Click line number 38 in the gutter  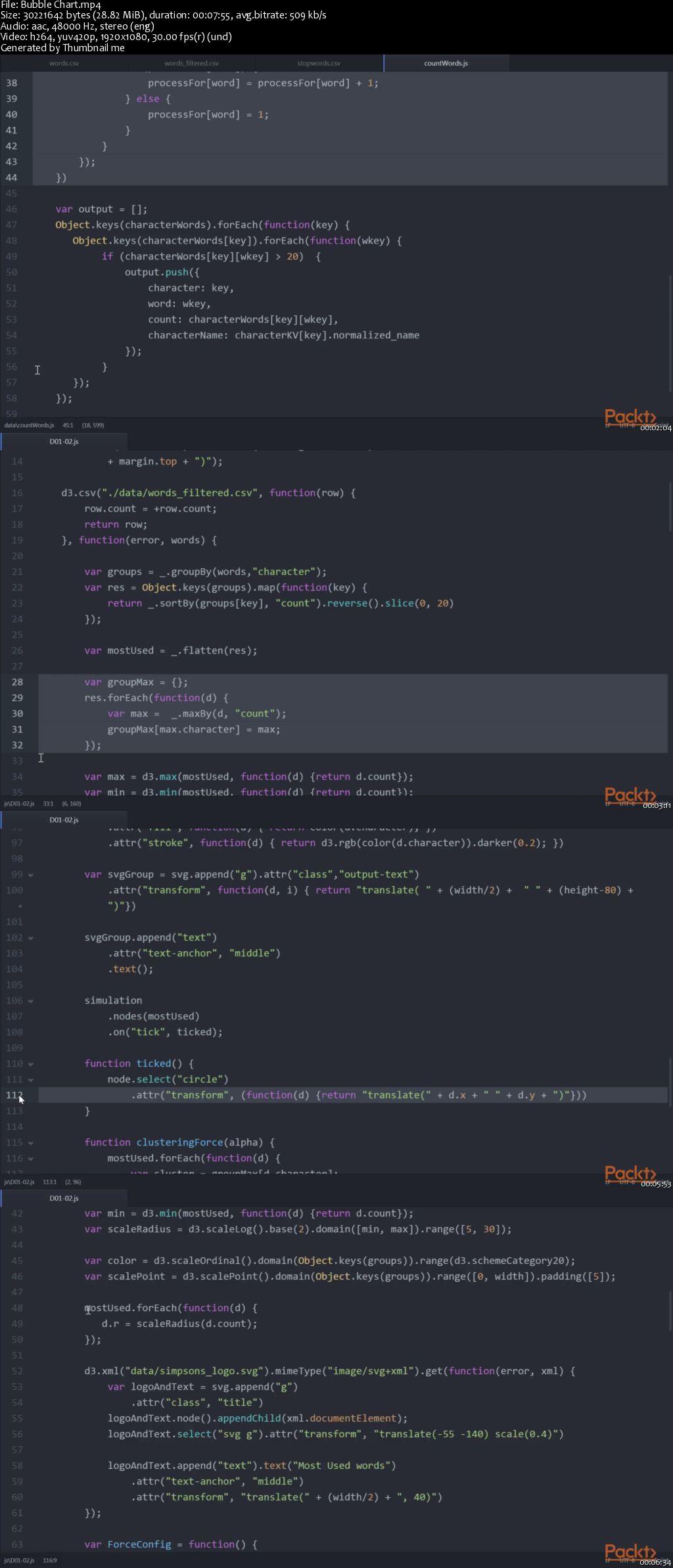[x=12, y=83]
